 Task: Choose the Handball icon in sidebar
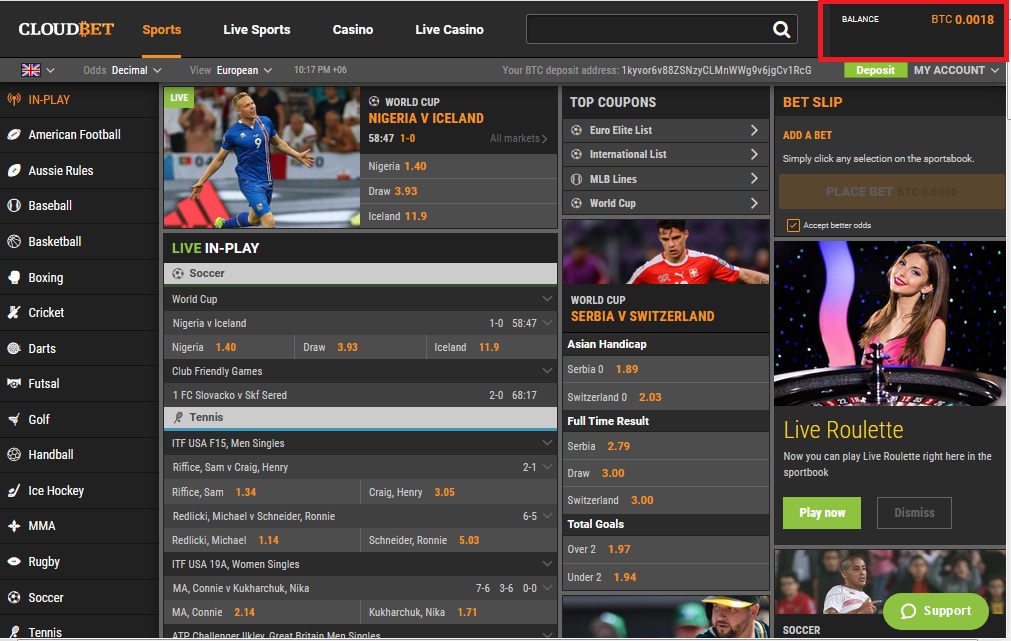(14, 455)
